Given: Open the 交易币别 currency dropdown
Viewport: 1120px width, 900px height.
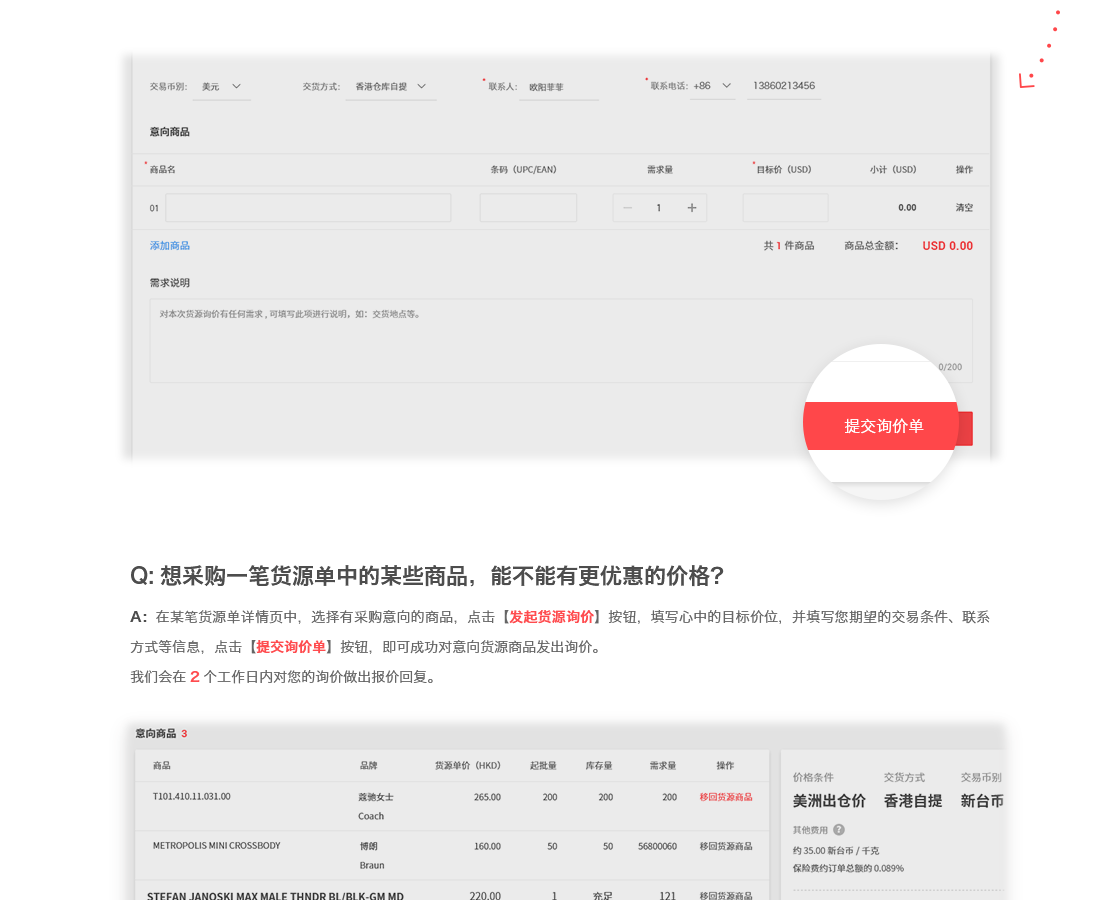Looking at the screenshot, I should tap(222, 87).
